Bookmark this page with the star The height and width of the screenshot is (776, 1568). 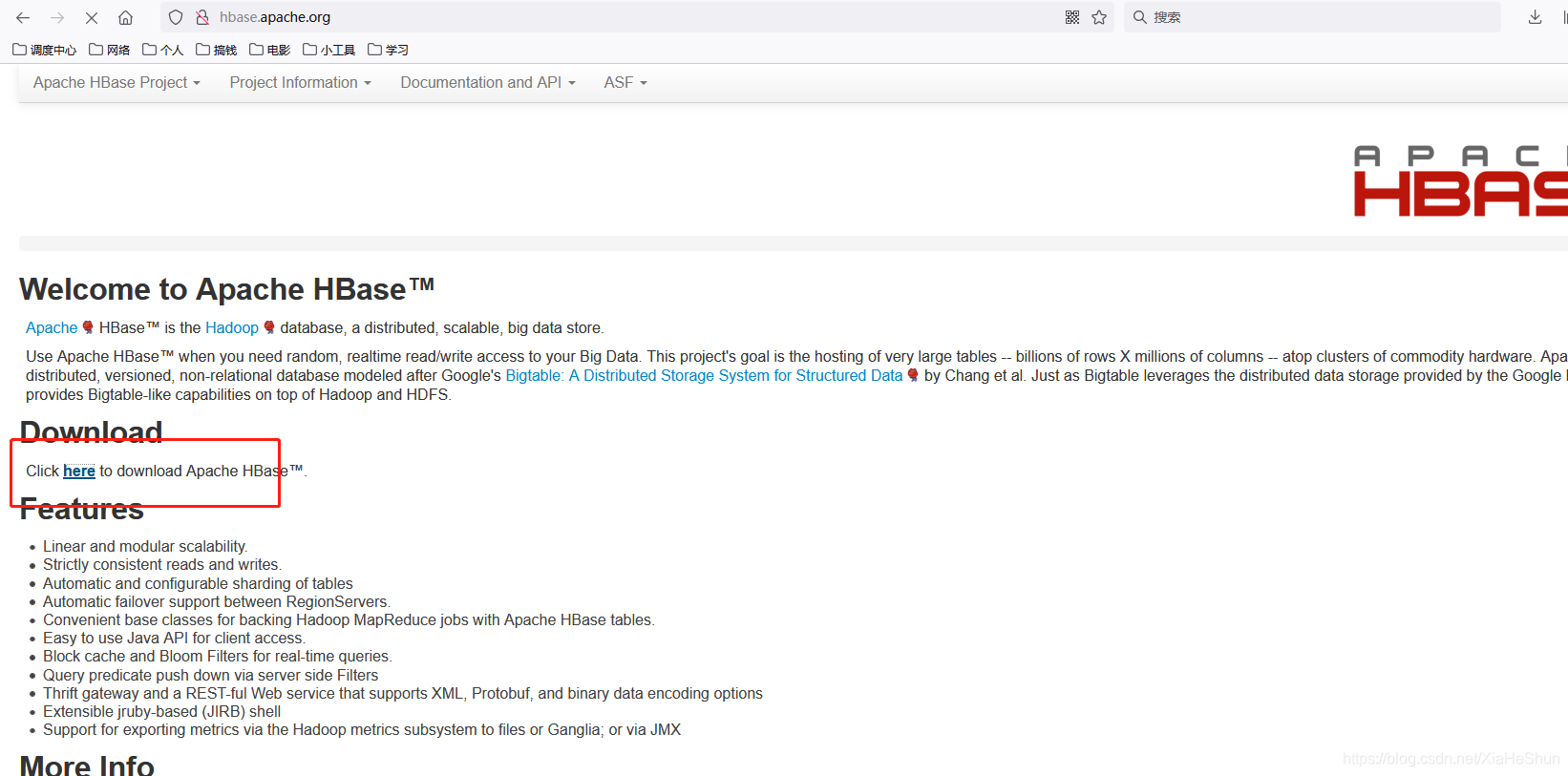(1099, 17)
